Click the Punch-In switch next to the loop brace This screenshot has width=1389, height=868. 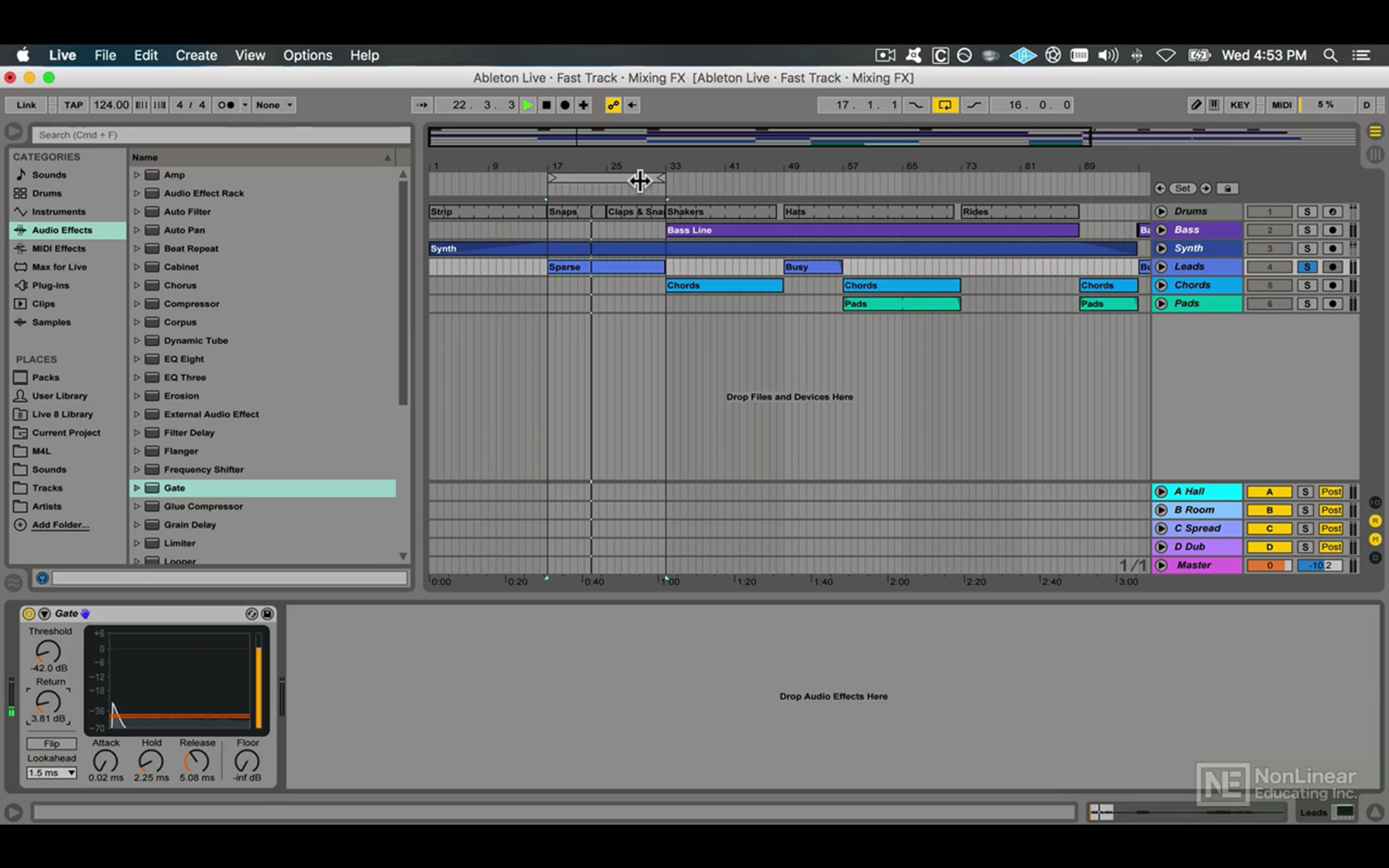(x=916, y=105)
